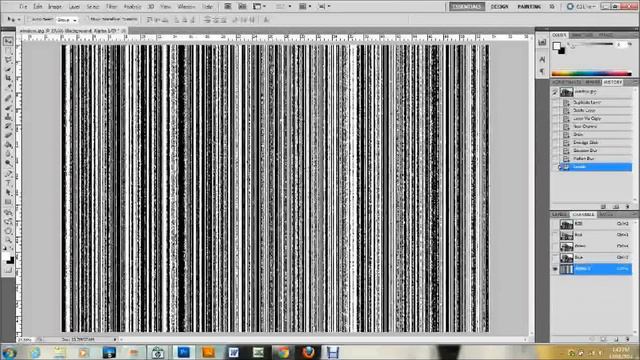Toggle visibility of the RGB channel
The height and width of the screenshot is (360, 640).
click(x=555, y=224)
